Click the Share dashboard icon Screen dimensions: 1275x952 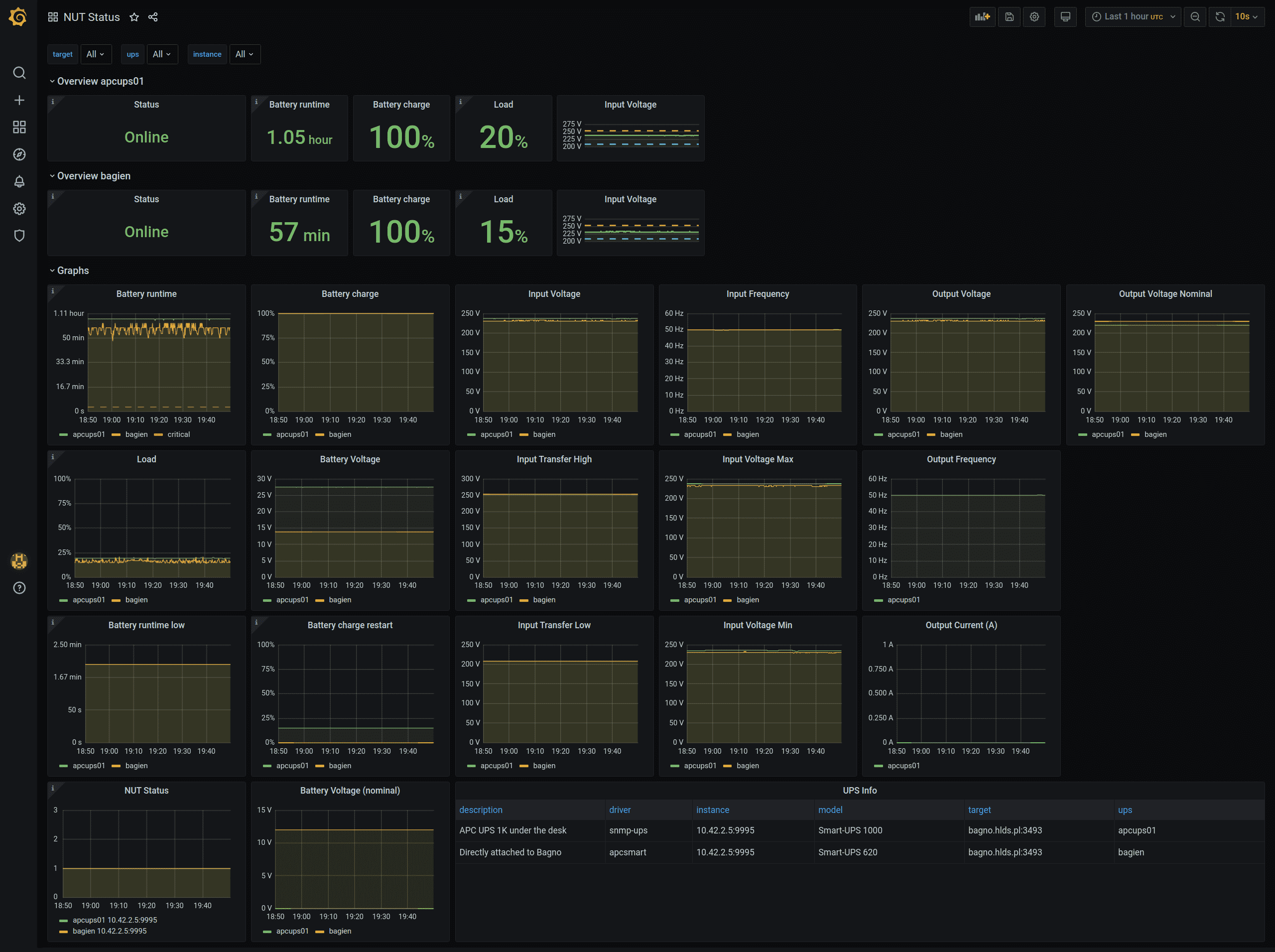(153, 17)
